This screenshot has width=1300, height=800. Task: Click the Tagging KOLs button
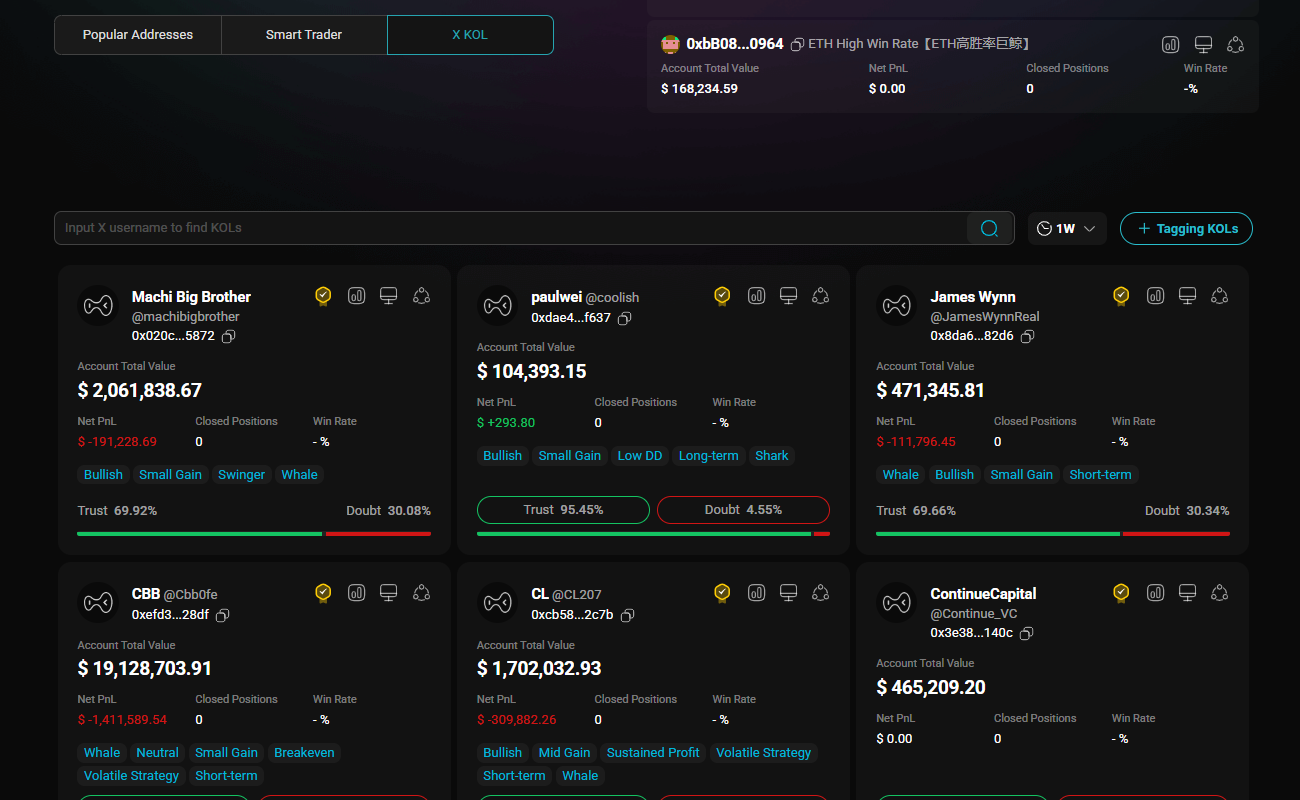pos(1186,228)
